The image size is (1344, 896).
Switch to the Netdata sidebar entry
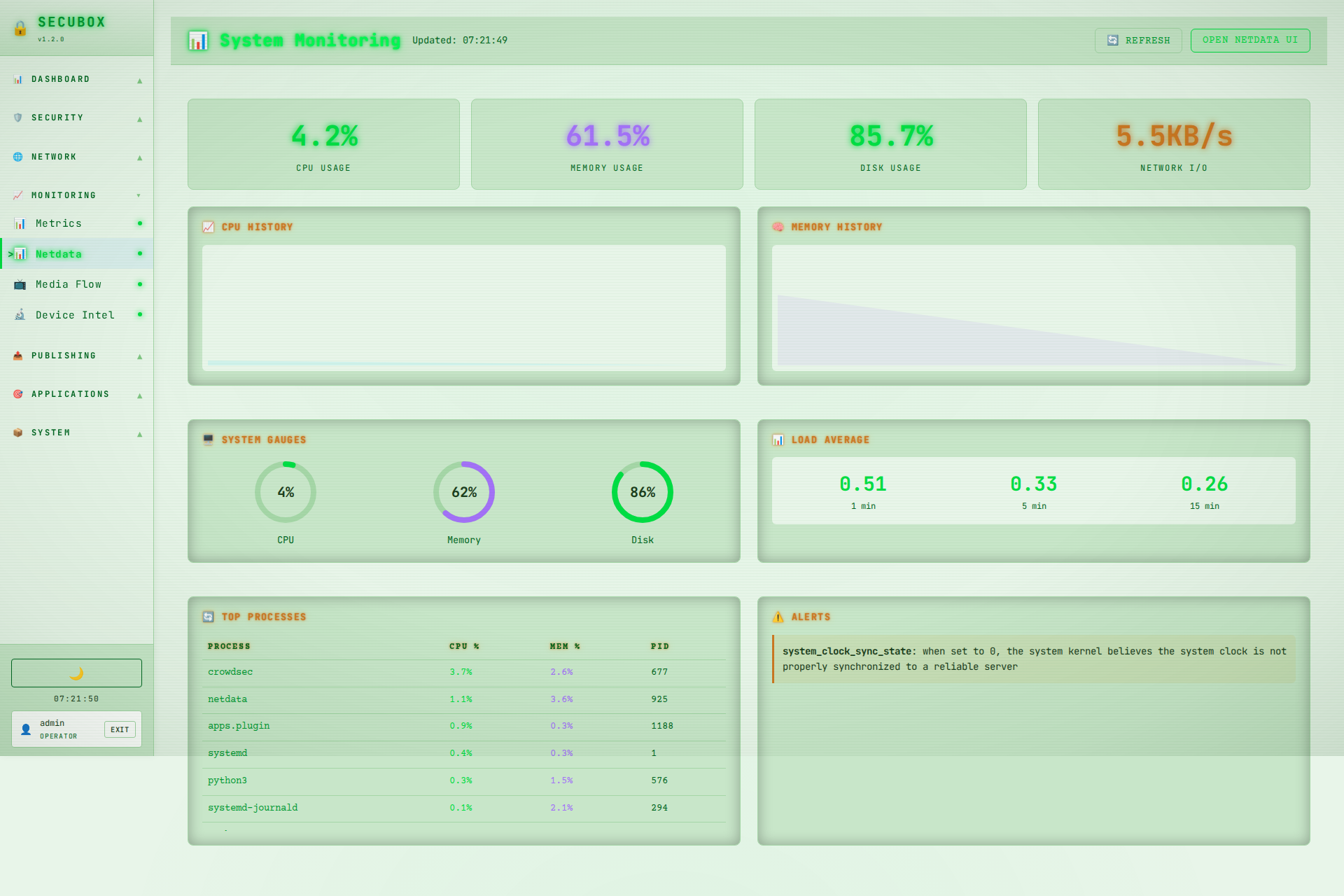coord(59,253)
